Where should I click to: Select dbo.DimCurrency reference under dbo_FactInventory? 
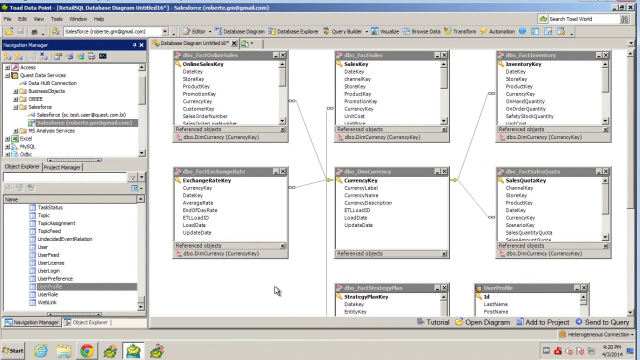click(544, 138)
